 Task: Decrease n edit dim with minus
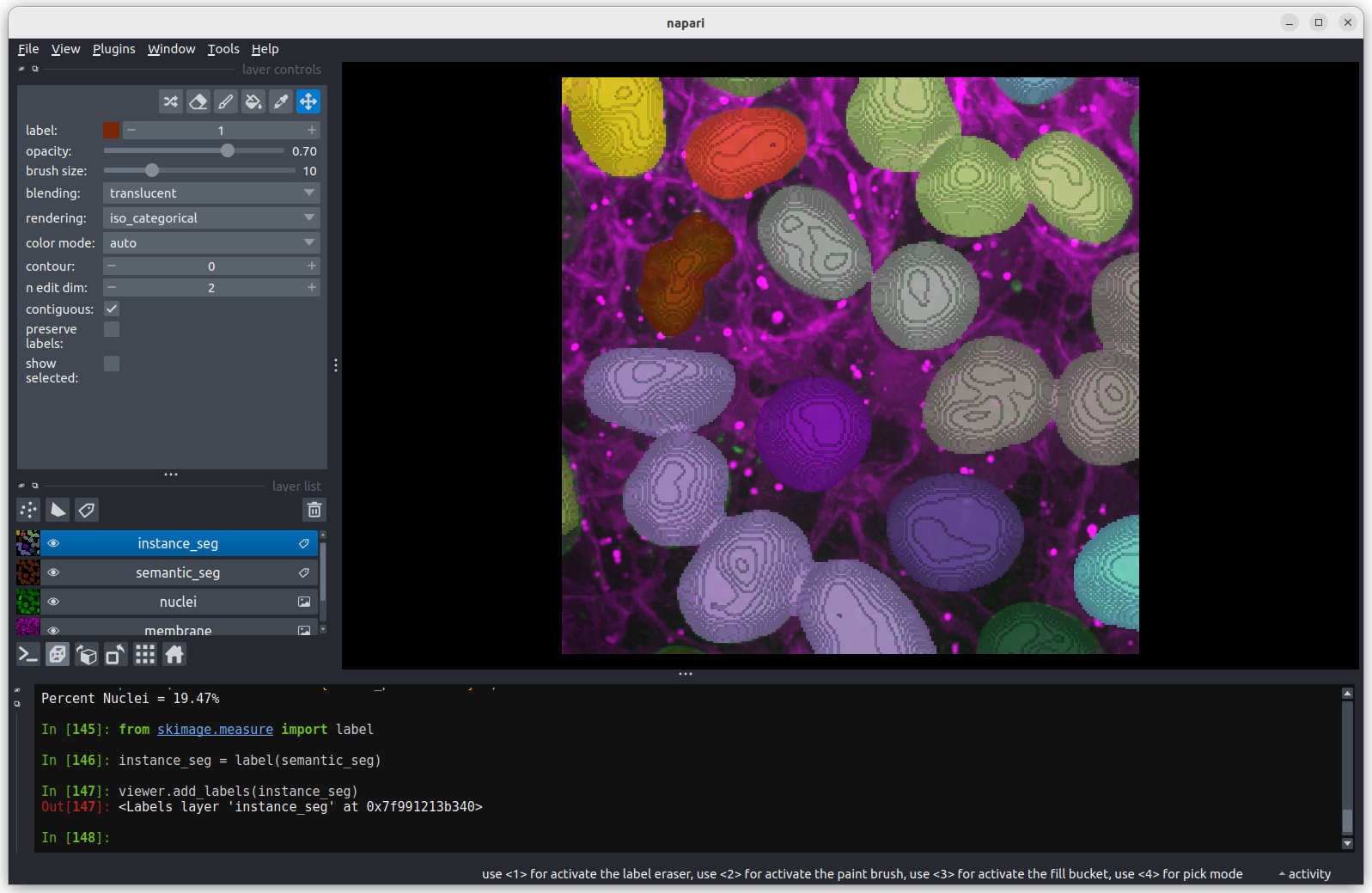pos(112,288)
